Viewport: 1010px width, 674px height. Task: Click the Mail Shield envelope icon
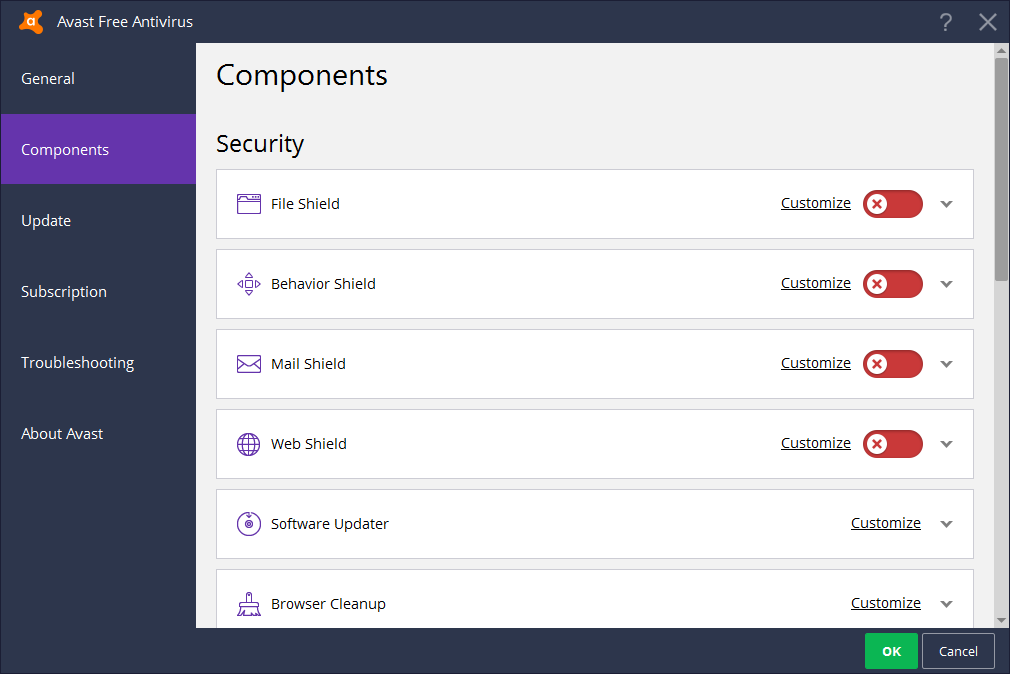(248, 363)
